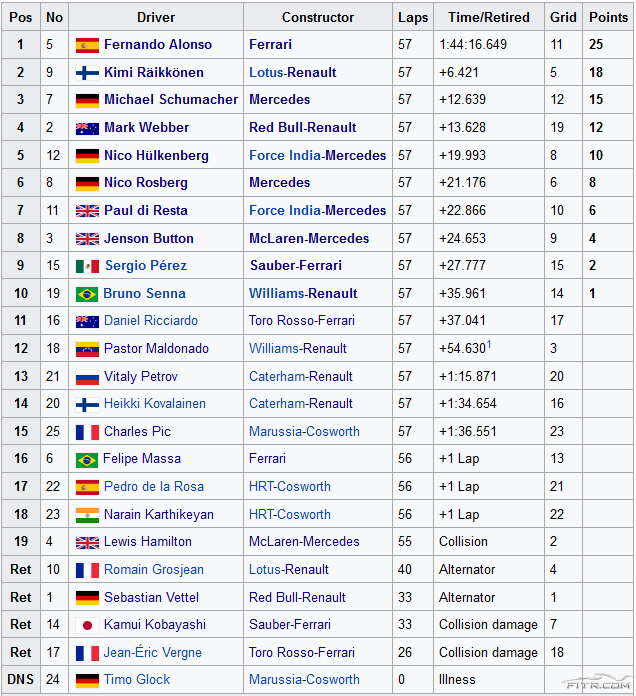Viewport: 636px width, 696px height.
Task: Open the Lewis Hamilton driver link
Action: 147,542
